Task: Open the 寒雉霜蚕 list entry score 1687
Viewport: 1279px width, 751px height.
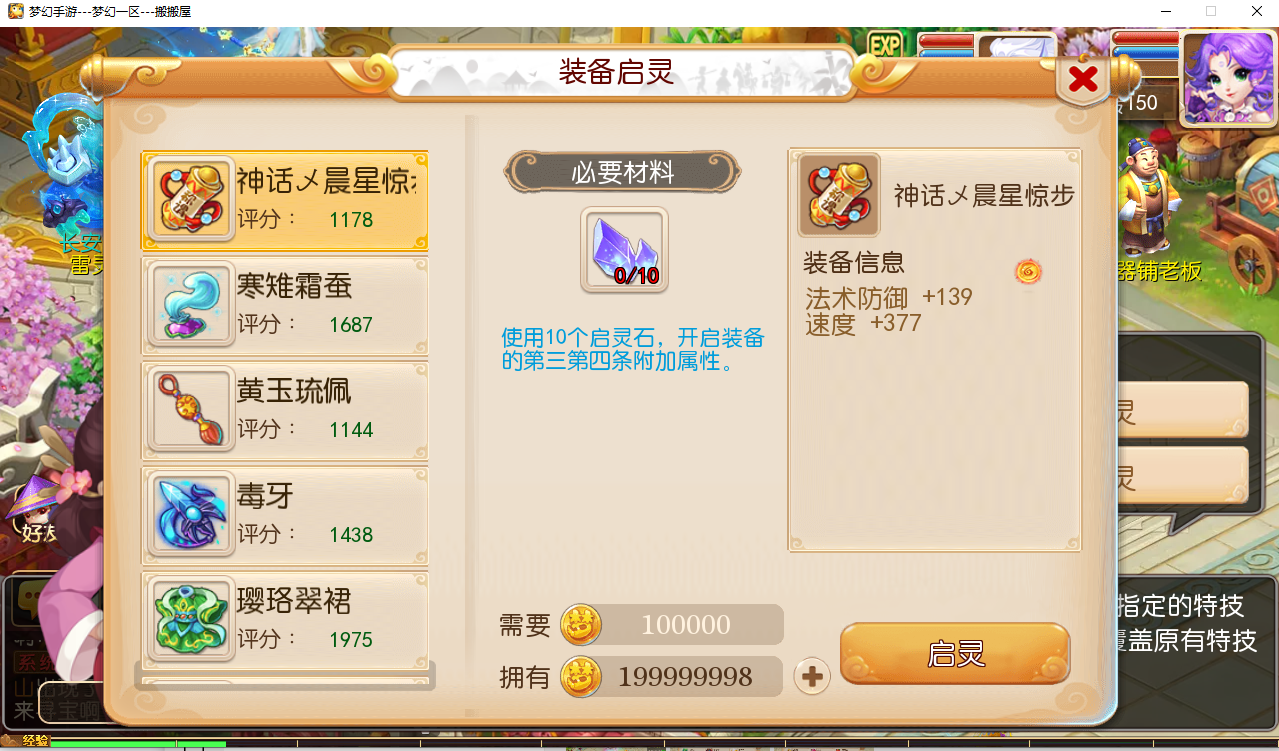Action: [285, 305]
